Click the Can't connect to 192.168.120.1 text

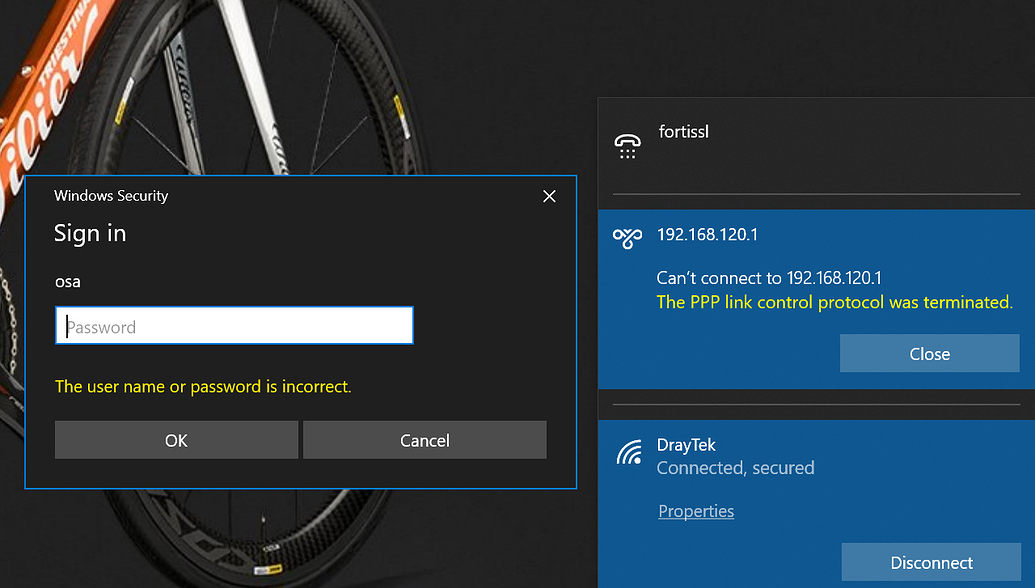(769, 278)
